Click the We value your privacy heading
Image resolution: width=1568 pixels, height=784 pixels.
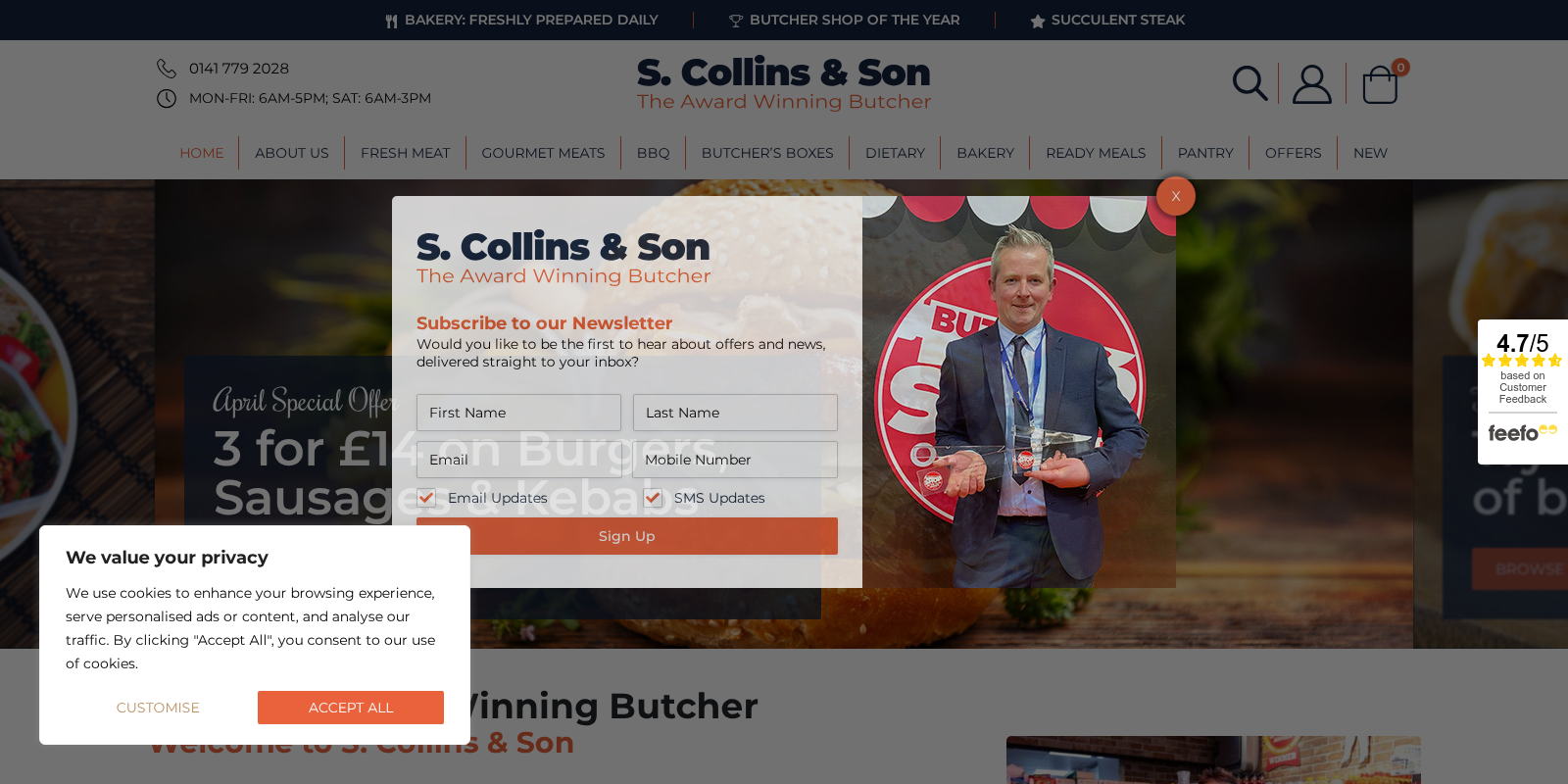pos(167,558)
